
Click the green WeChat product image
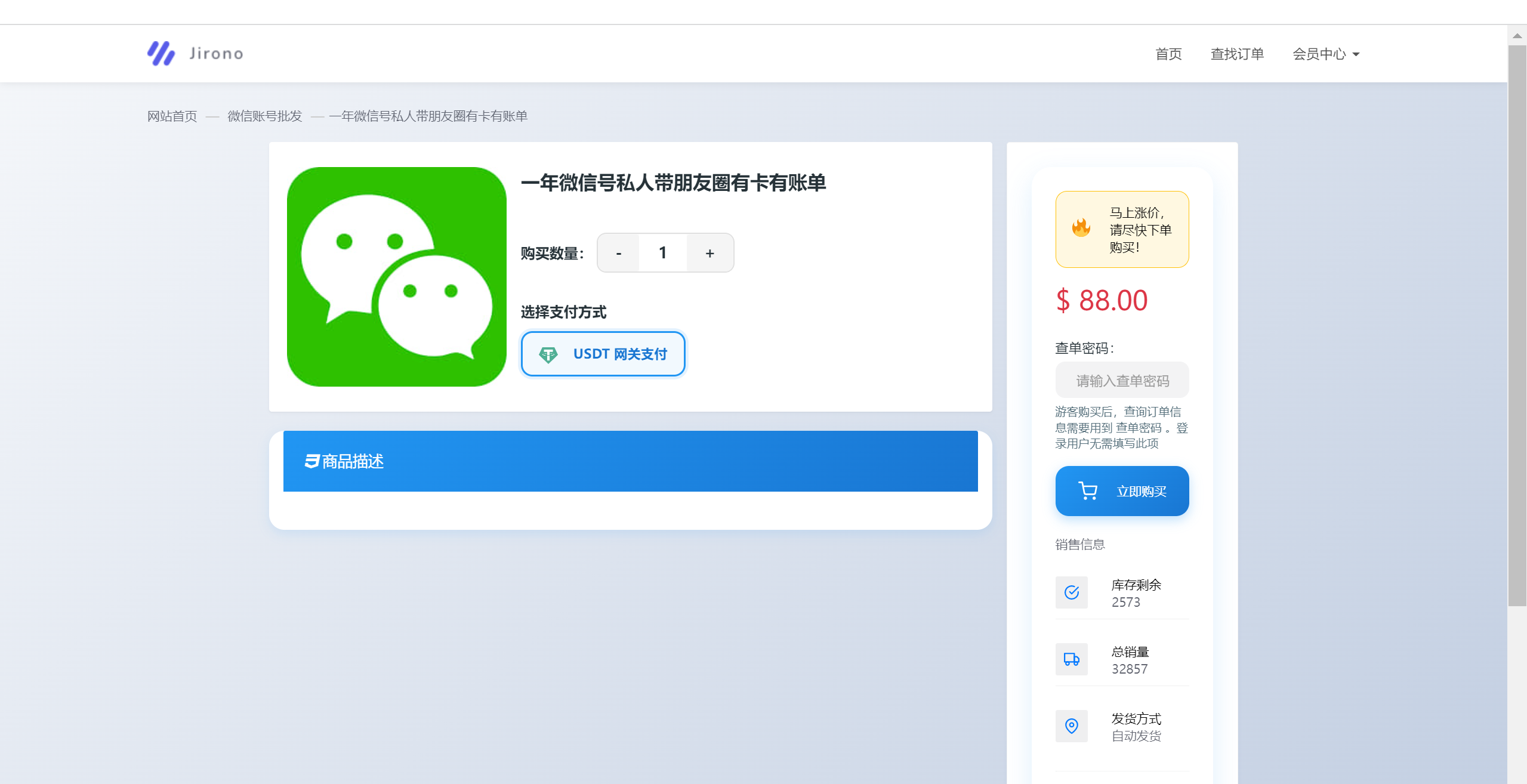point(397,277)
